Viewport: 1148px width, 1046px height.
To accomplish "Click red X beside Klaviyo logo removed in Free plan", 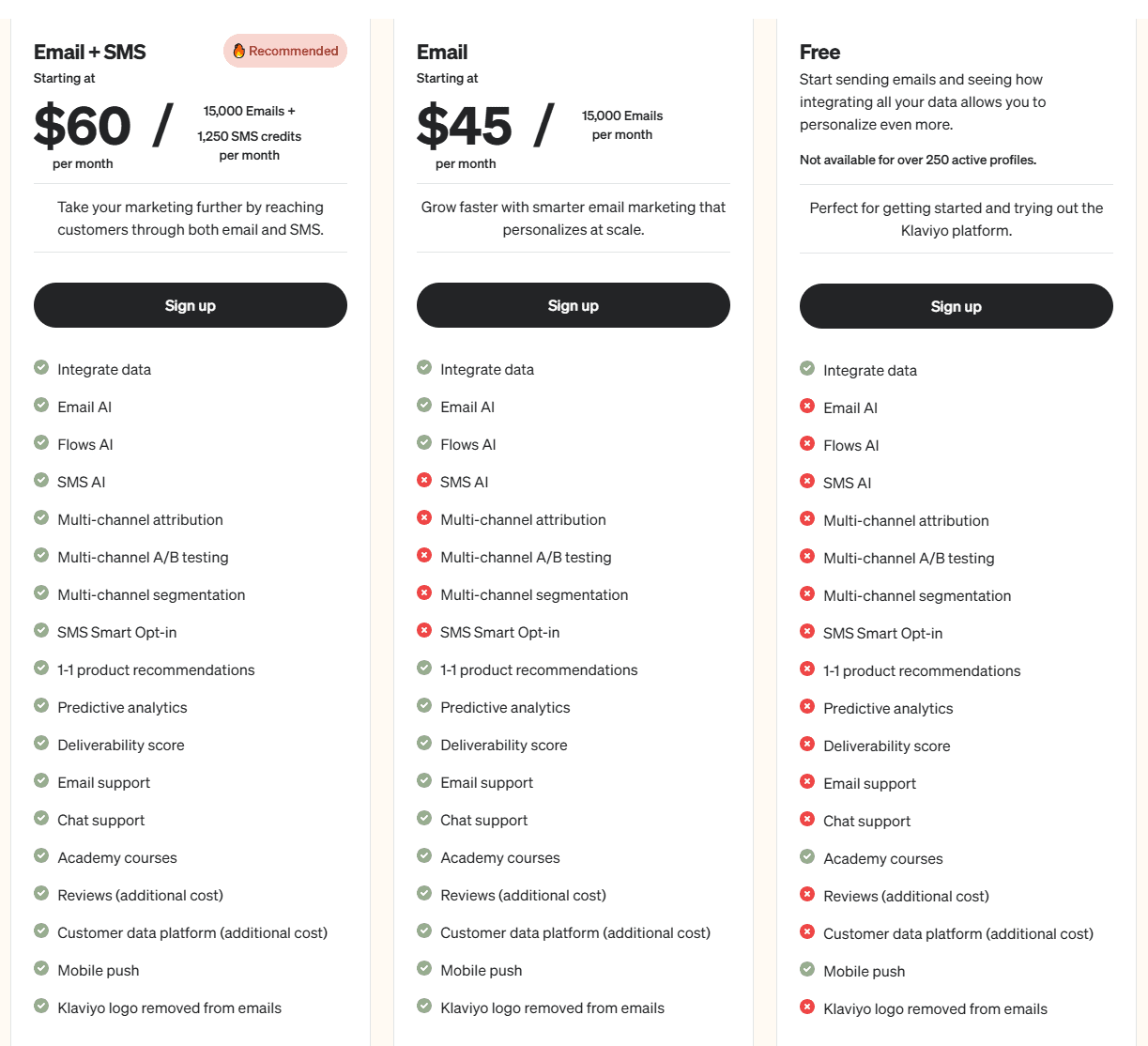I will coord(807,1007).
